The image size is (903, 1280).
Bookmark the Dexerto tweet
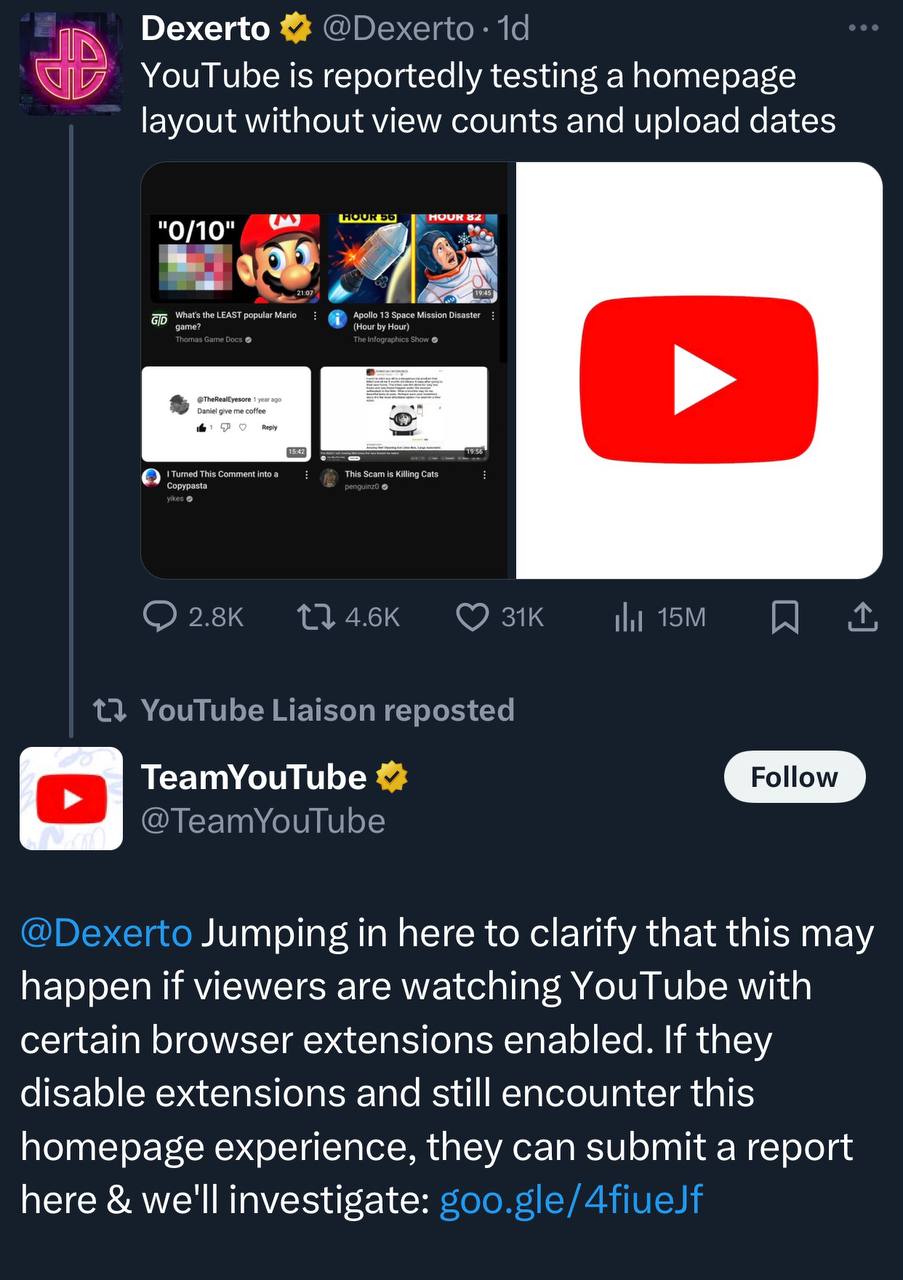[785, 617]
